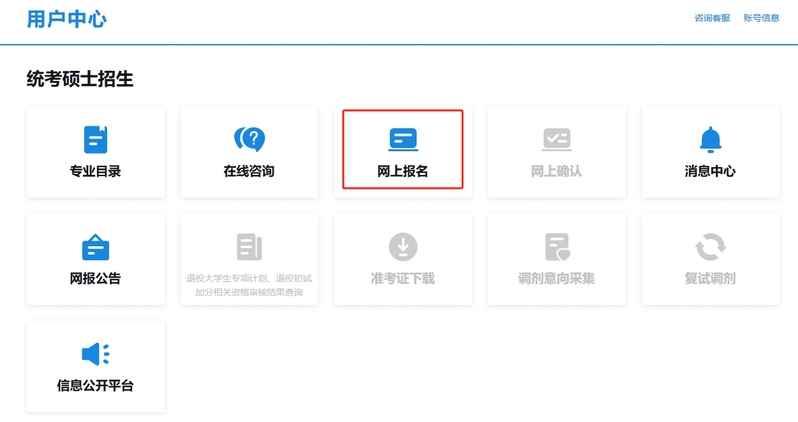798x422 pixels.
Task: Click the 信息公开平台 text label
Action: pos(95,385)
